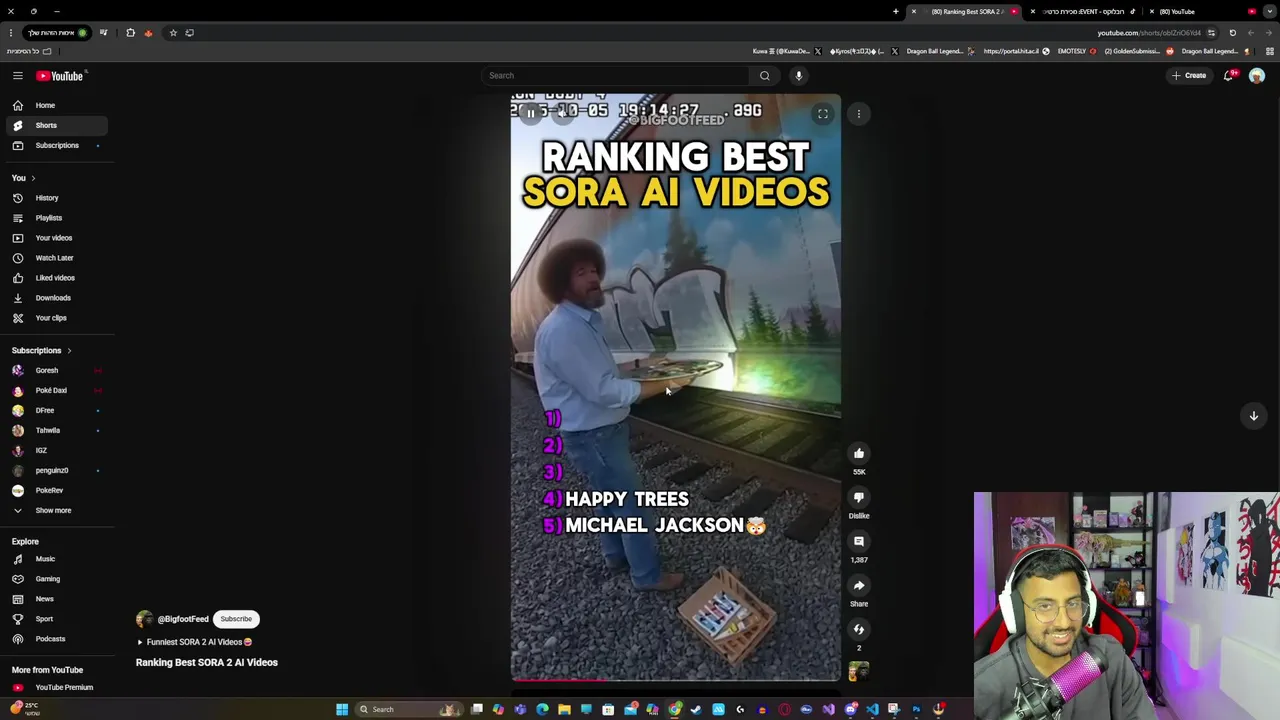
Task: Share this Short
Action: (859, 586)
